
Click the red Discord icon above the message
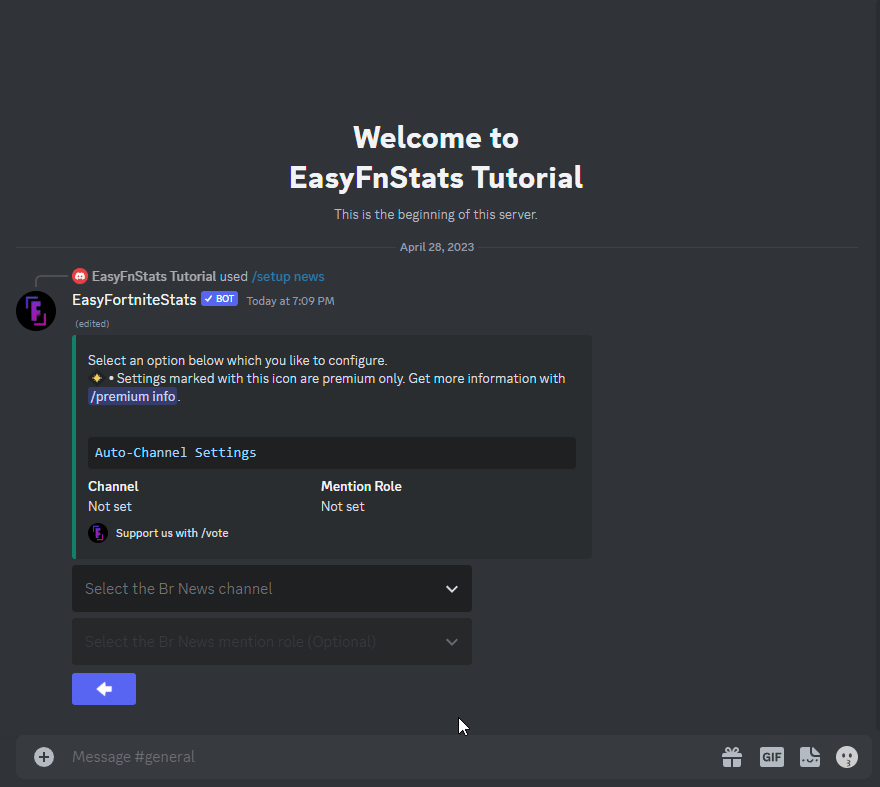pos(80,277)
